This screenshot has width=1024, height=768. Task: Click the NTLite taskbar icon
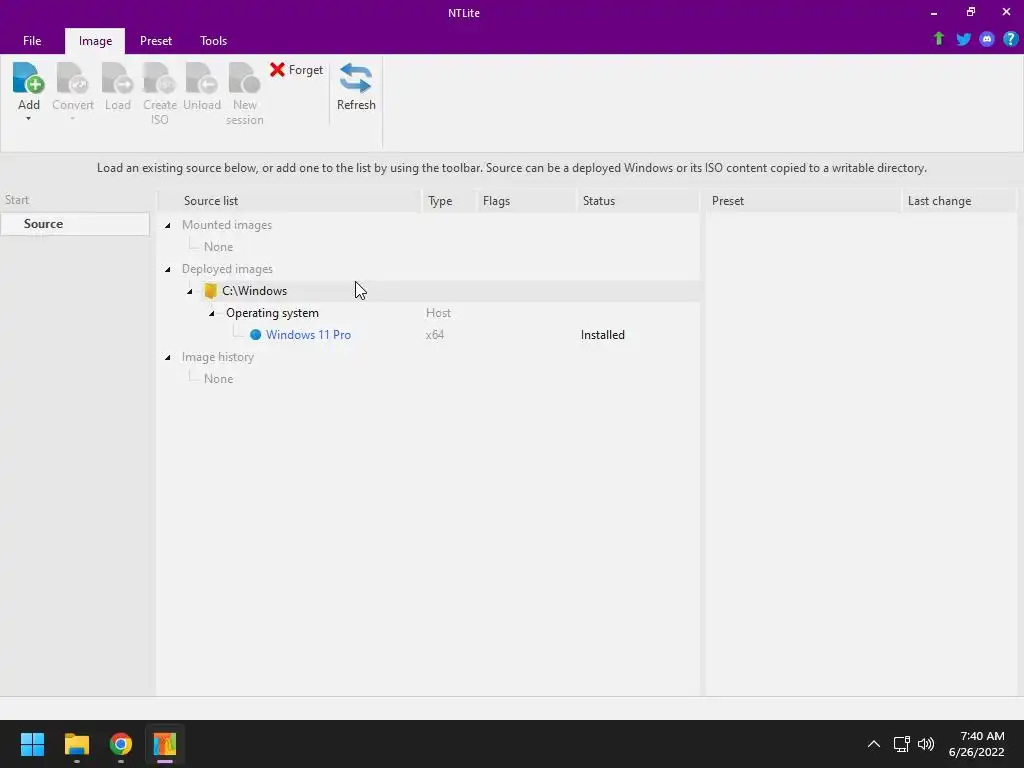tap(165, 744)
